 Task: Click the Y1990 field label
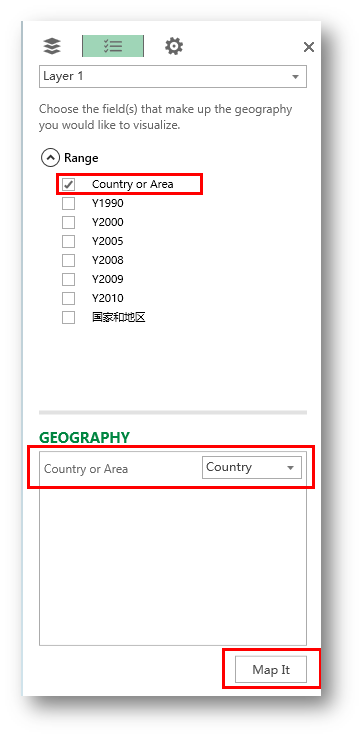click(x=107, y=203)
